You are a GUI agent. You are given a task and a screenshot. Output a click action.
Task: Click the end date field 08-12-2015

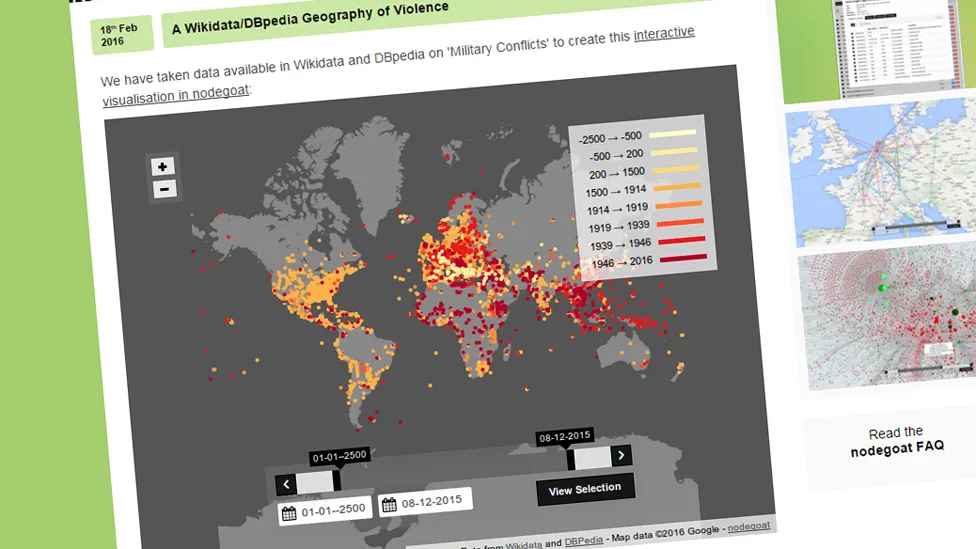pos(425,502)
